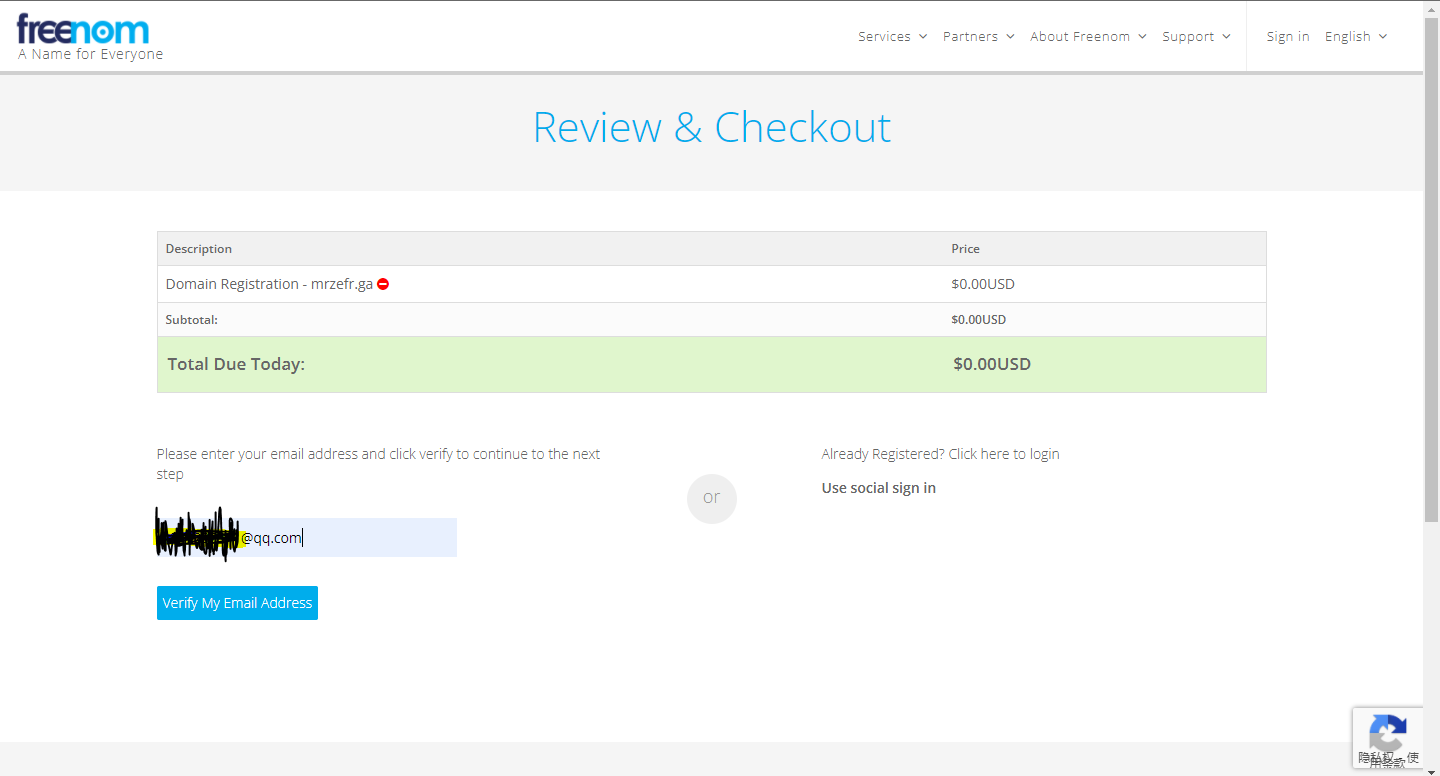Viewport: 1440px width, 776px height.
Task: Focus the email address input field
Action: [370, 538]
